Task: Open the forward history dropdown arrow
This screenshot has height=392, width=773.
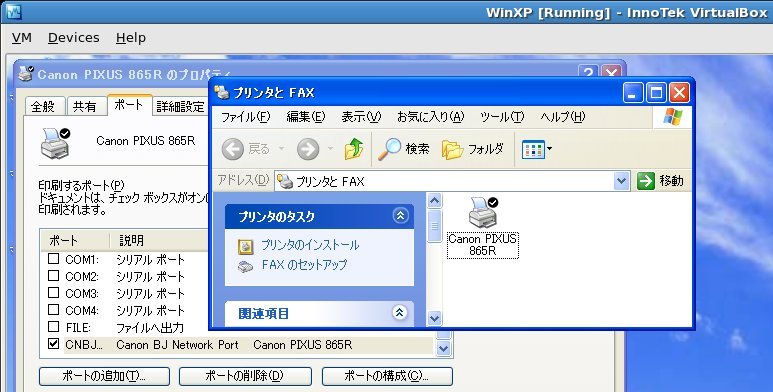Action: [330, 149]
